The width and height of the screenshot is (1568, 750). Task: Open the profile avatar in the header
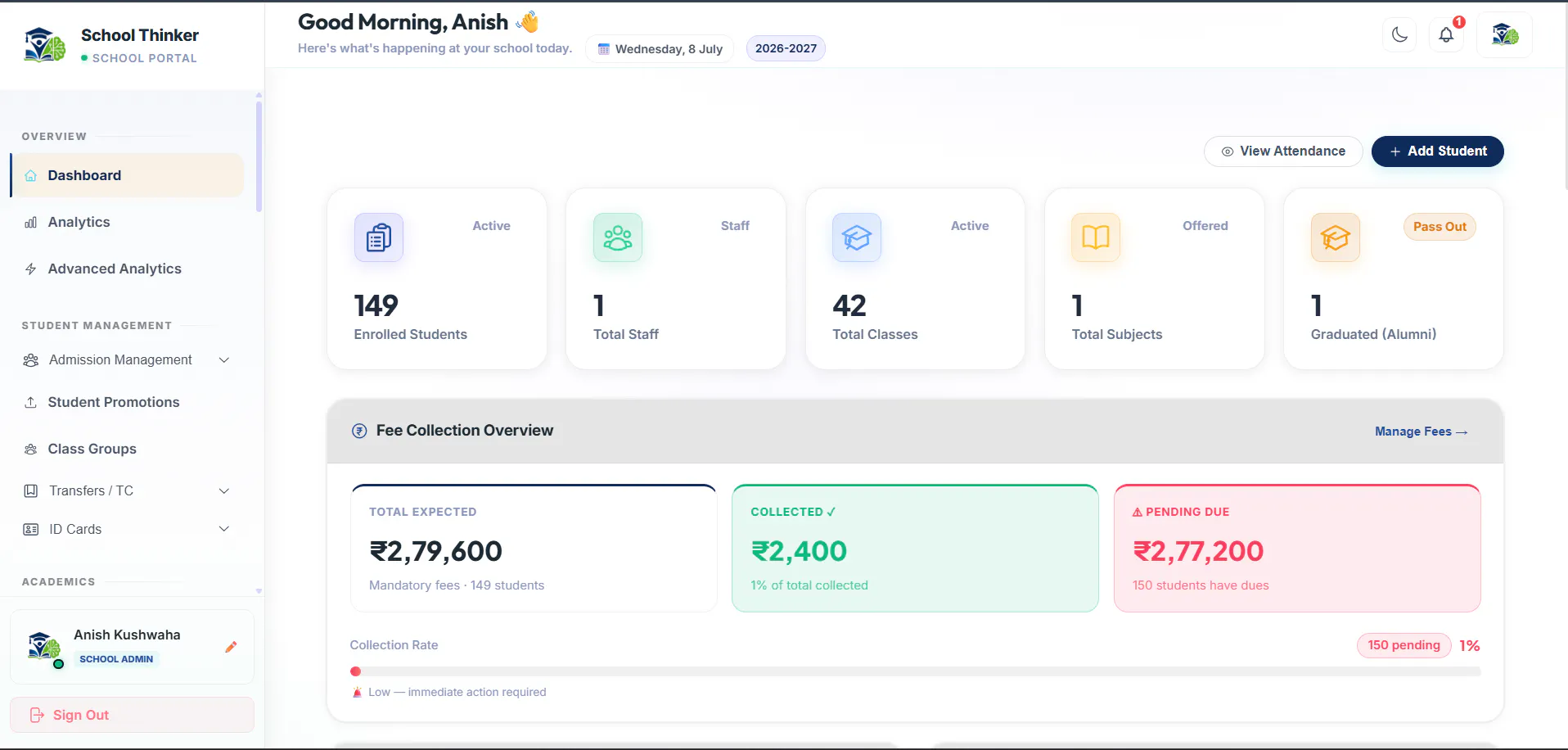pos(1504,34)
